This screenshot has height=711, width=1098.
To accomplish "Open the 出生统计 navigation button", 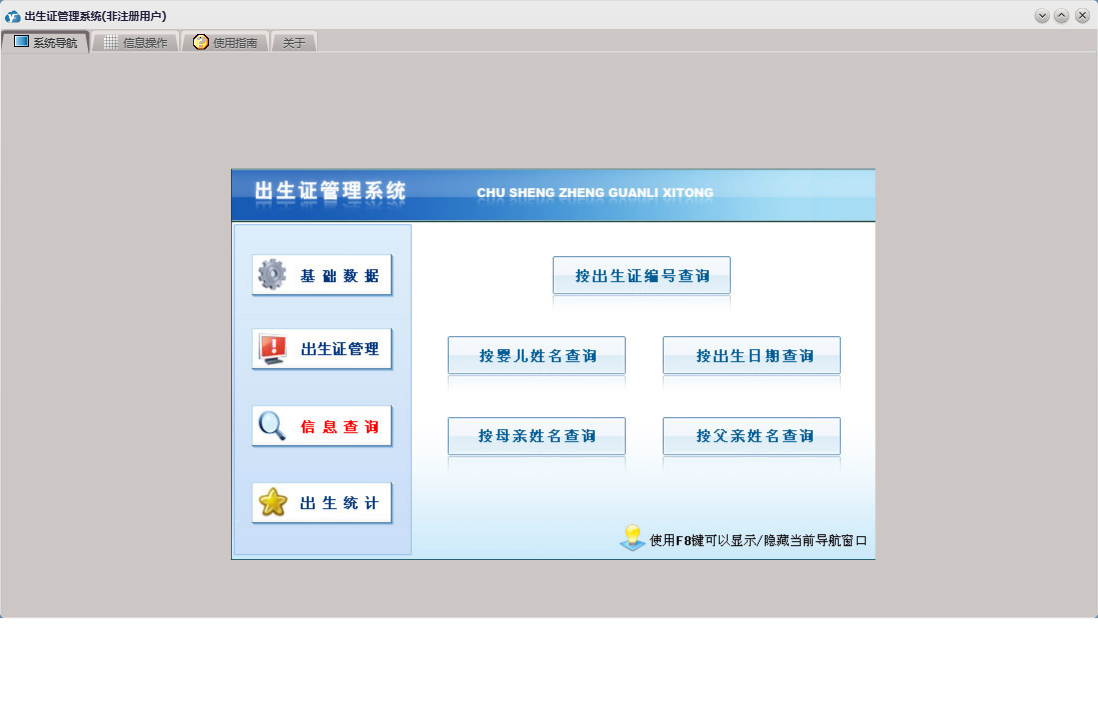I will (321, 502).
